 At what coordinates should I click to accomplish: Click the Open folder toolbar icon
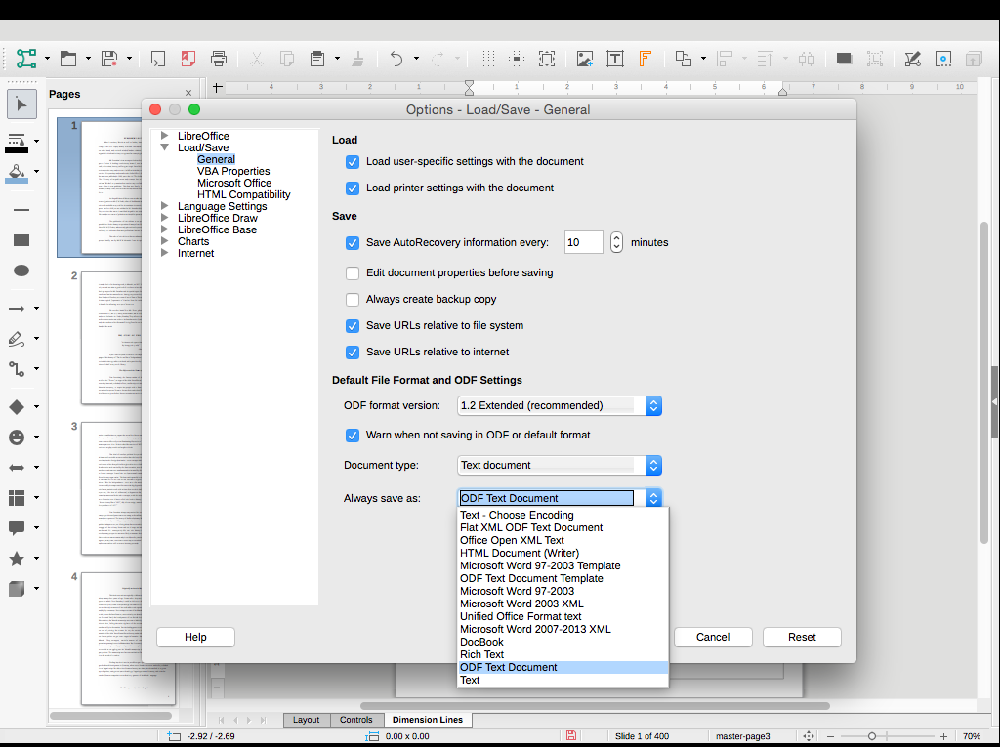click(68, 59)
